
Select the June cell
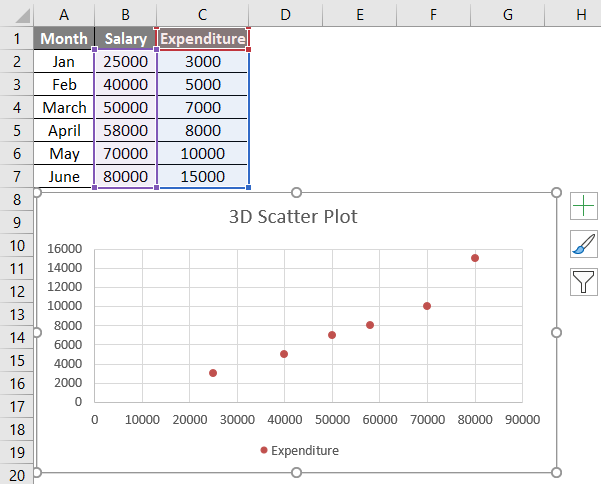[x=64, y=176]
